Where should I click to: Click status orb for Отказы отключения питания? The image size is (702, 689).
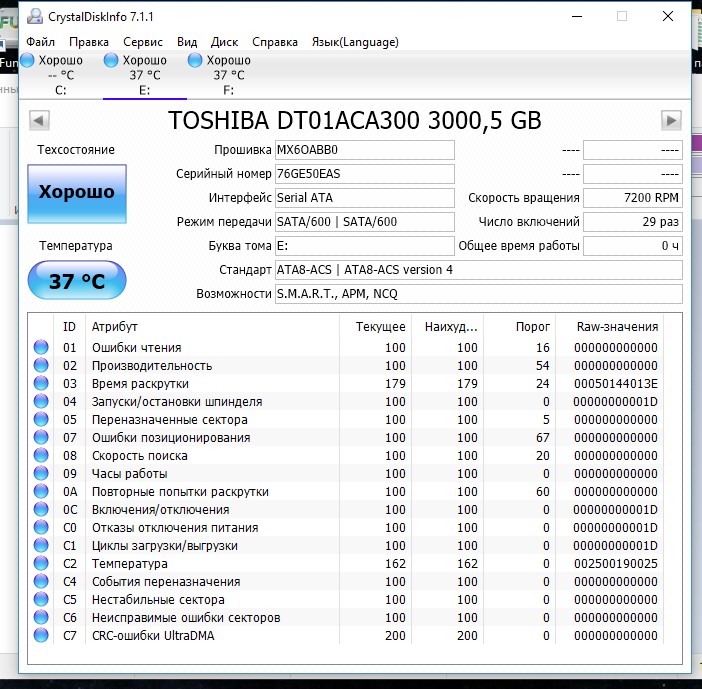click(x=41, y=527)
